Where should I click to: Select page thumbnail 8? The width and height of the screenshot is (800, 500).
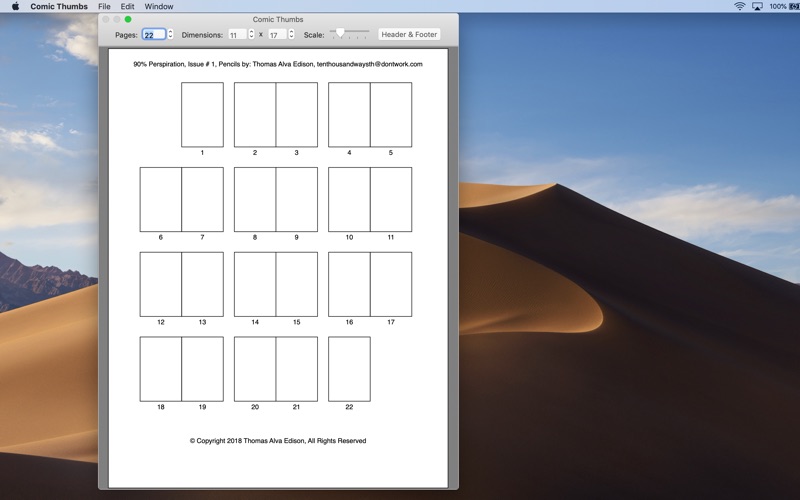pos(255,199)
